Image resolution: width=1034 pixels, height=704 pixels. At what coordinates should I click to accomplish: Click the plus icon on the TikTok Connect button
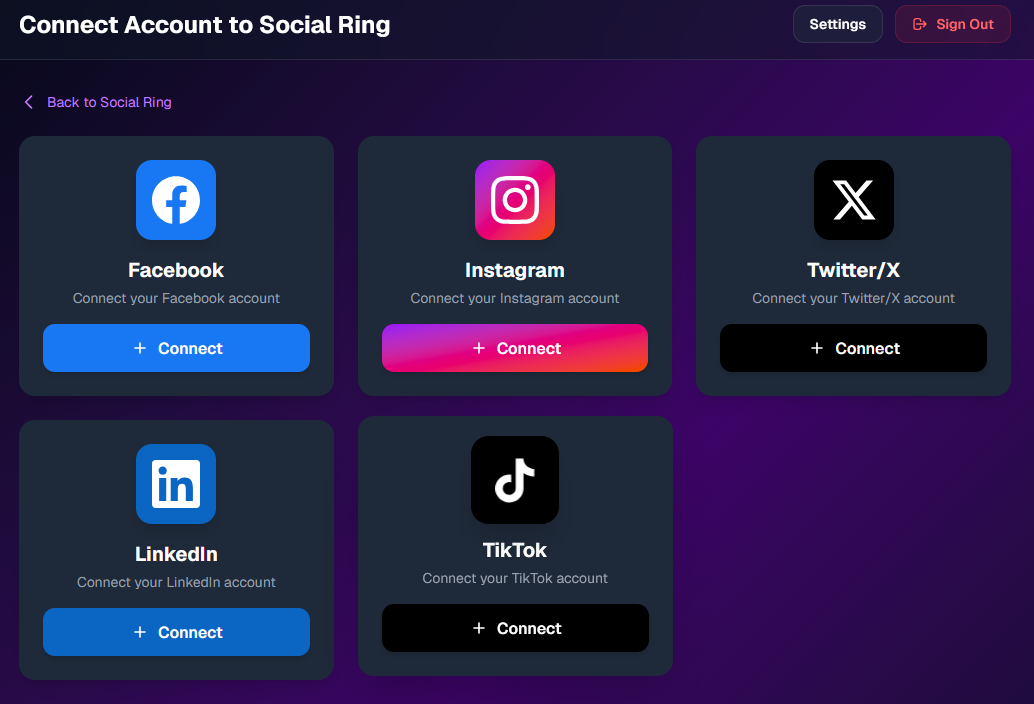(x=479, y=628)
